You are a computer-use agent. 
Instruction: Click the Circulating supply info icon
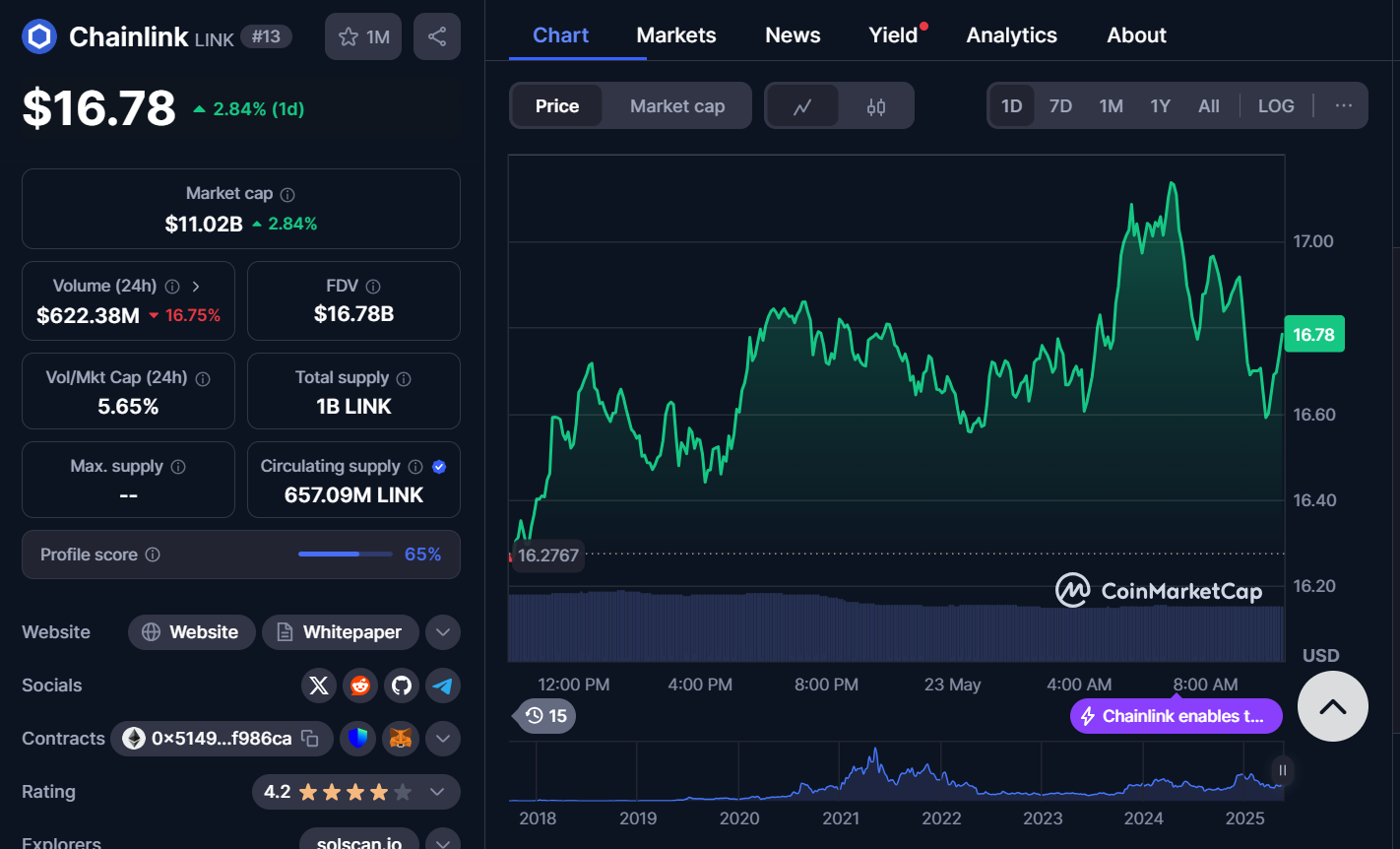[415, 467]
